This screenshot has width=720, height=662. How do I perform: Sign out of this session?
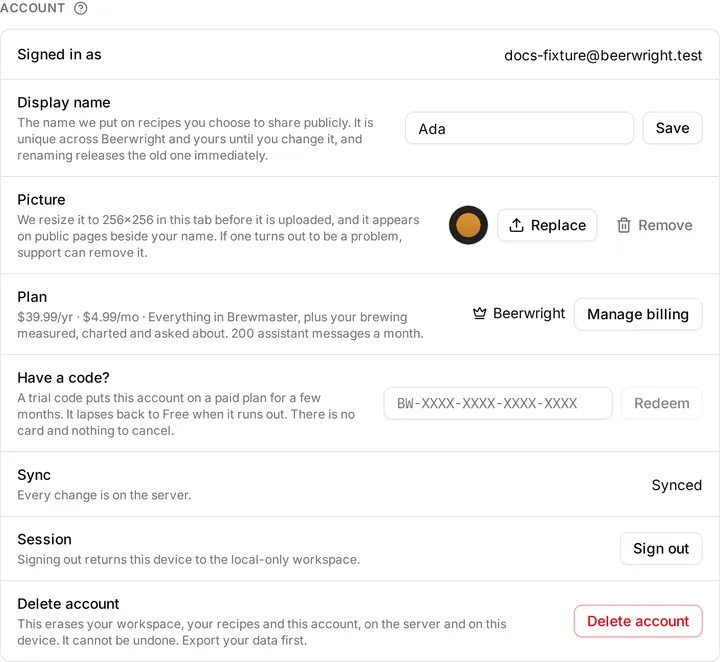[x=661, y=548]
